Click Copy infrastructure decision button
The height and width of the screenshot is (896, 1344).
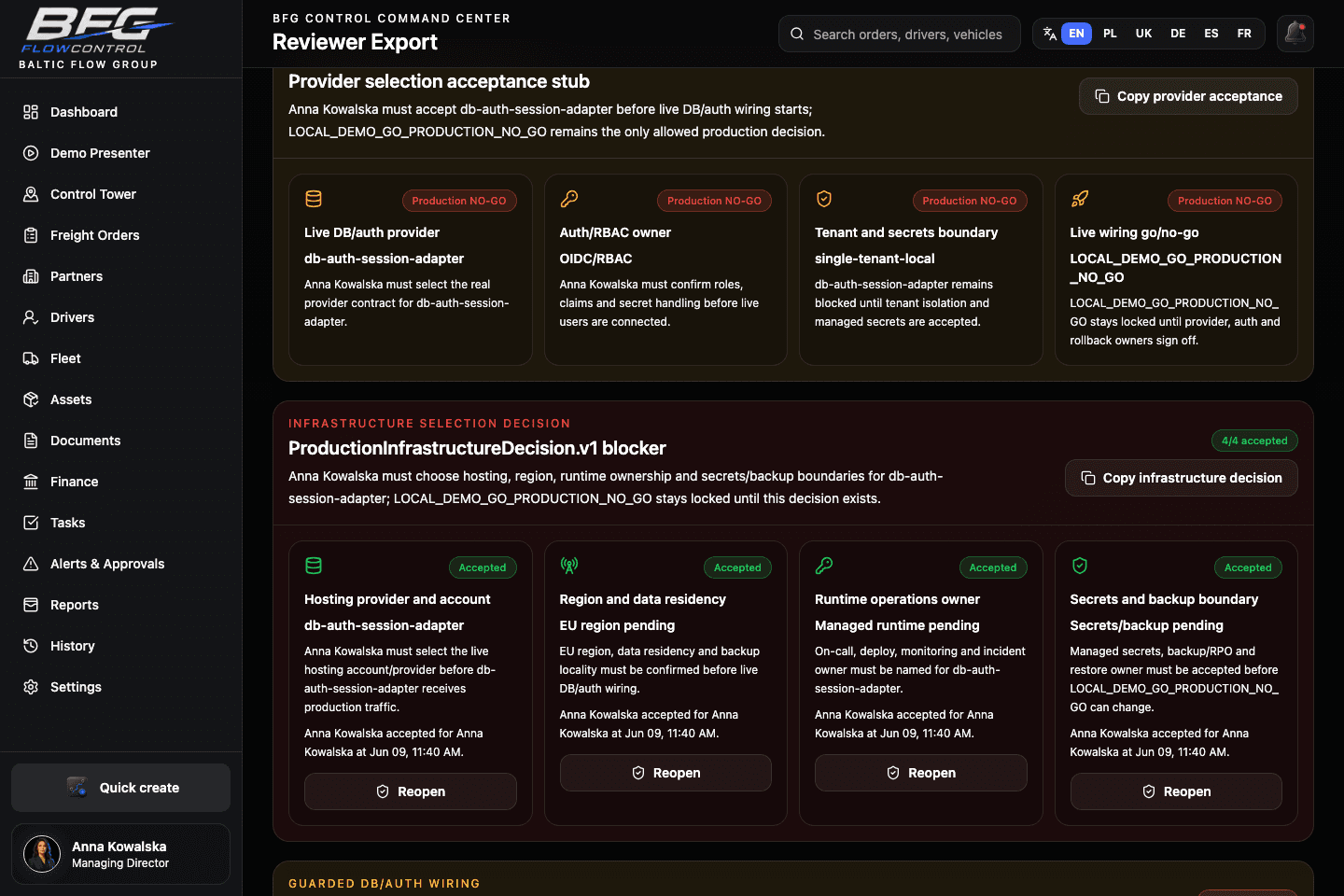[x=1182, y=478]
